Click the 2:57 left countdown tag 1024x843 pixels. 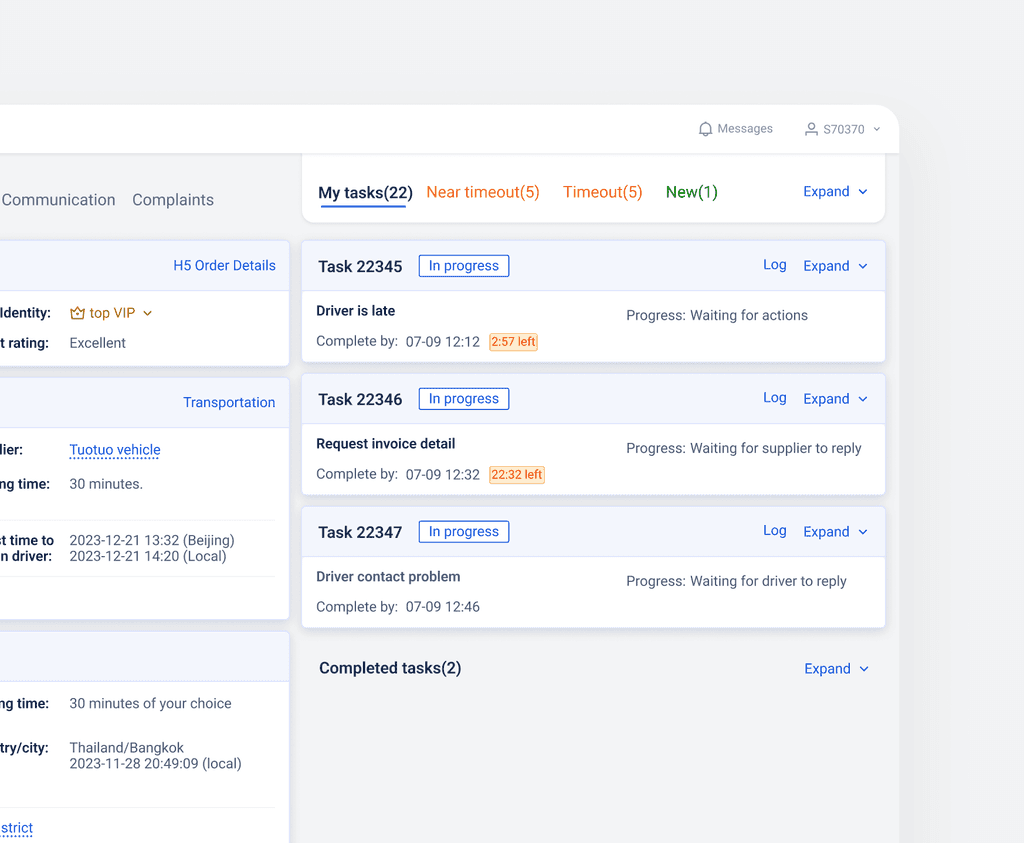513,342
